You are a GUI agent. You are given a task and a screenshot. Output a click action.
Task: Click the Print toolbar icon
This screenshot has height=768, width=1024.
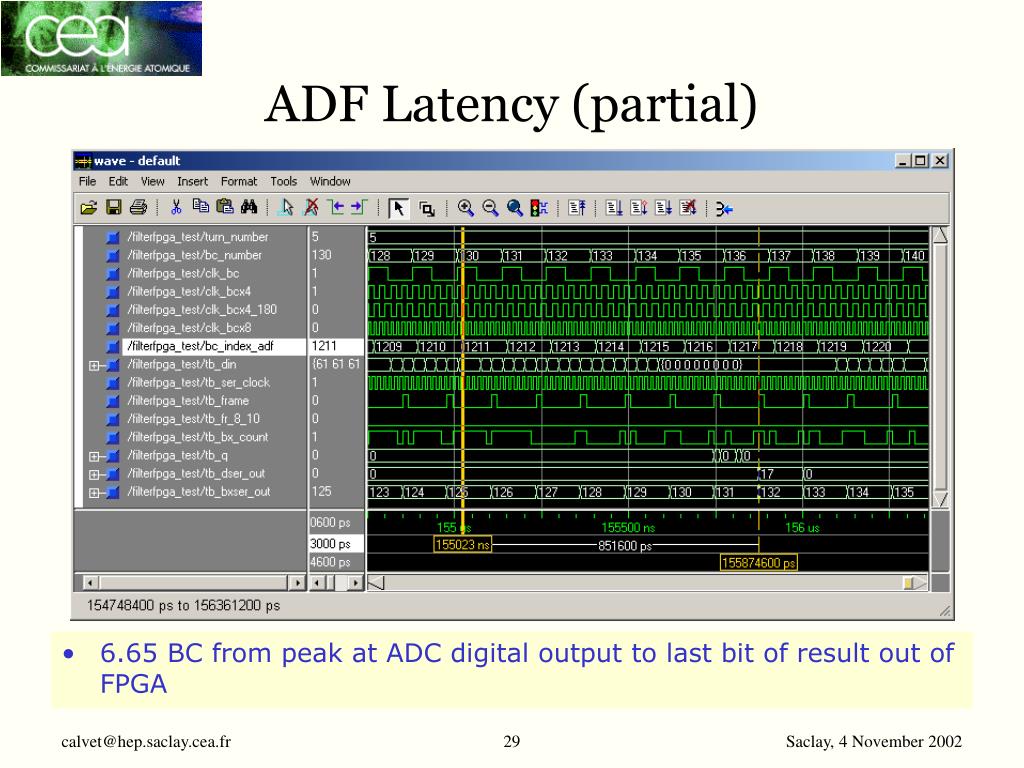click(x=138, y=208)
